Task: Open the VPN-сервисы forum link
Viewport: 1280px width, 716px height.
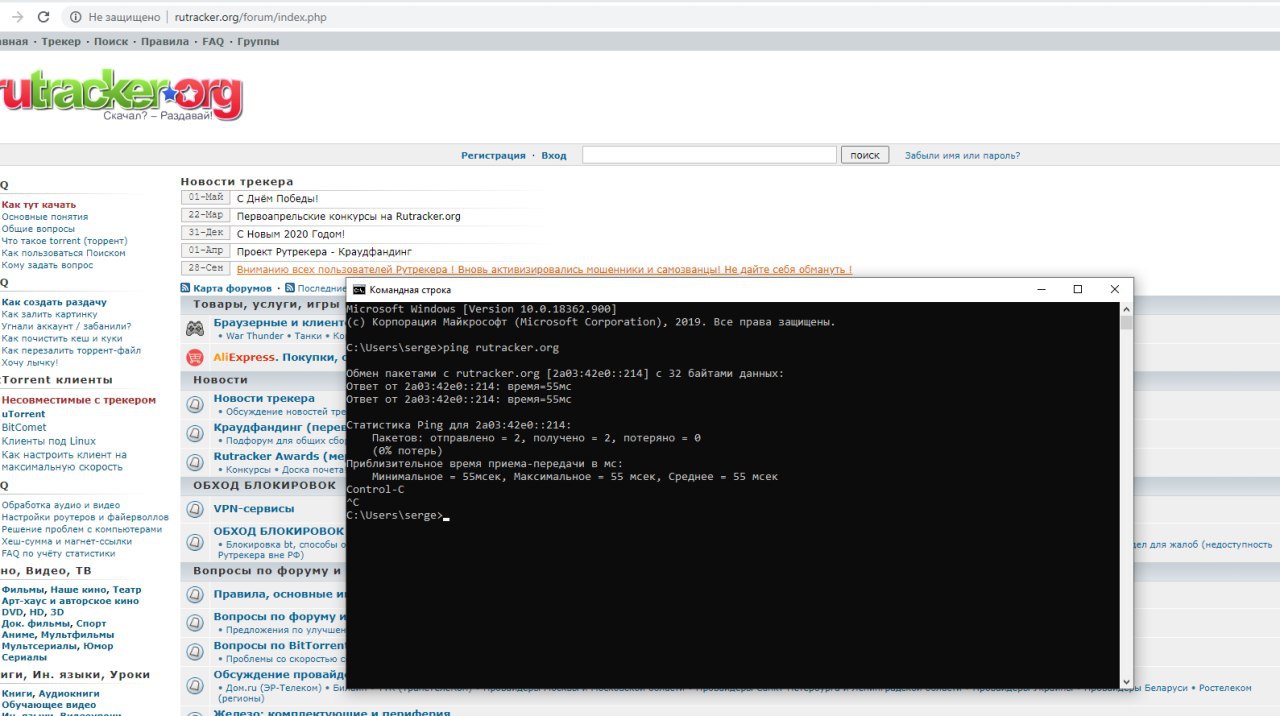Action: point(254,508)
